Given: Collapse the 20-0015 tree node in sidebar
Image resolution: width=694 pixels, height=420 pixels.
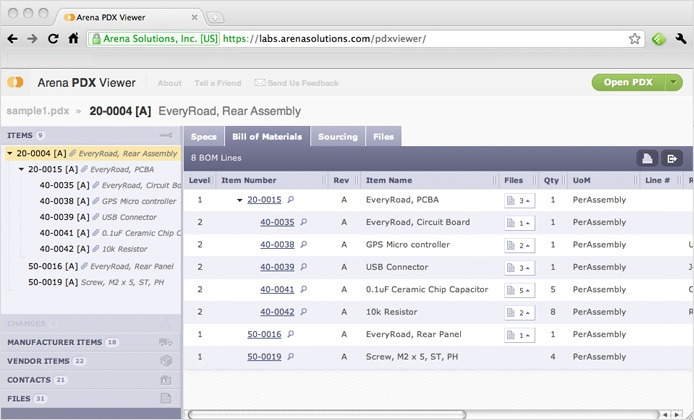Looking at the screenshot, I should coord(21,169).
